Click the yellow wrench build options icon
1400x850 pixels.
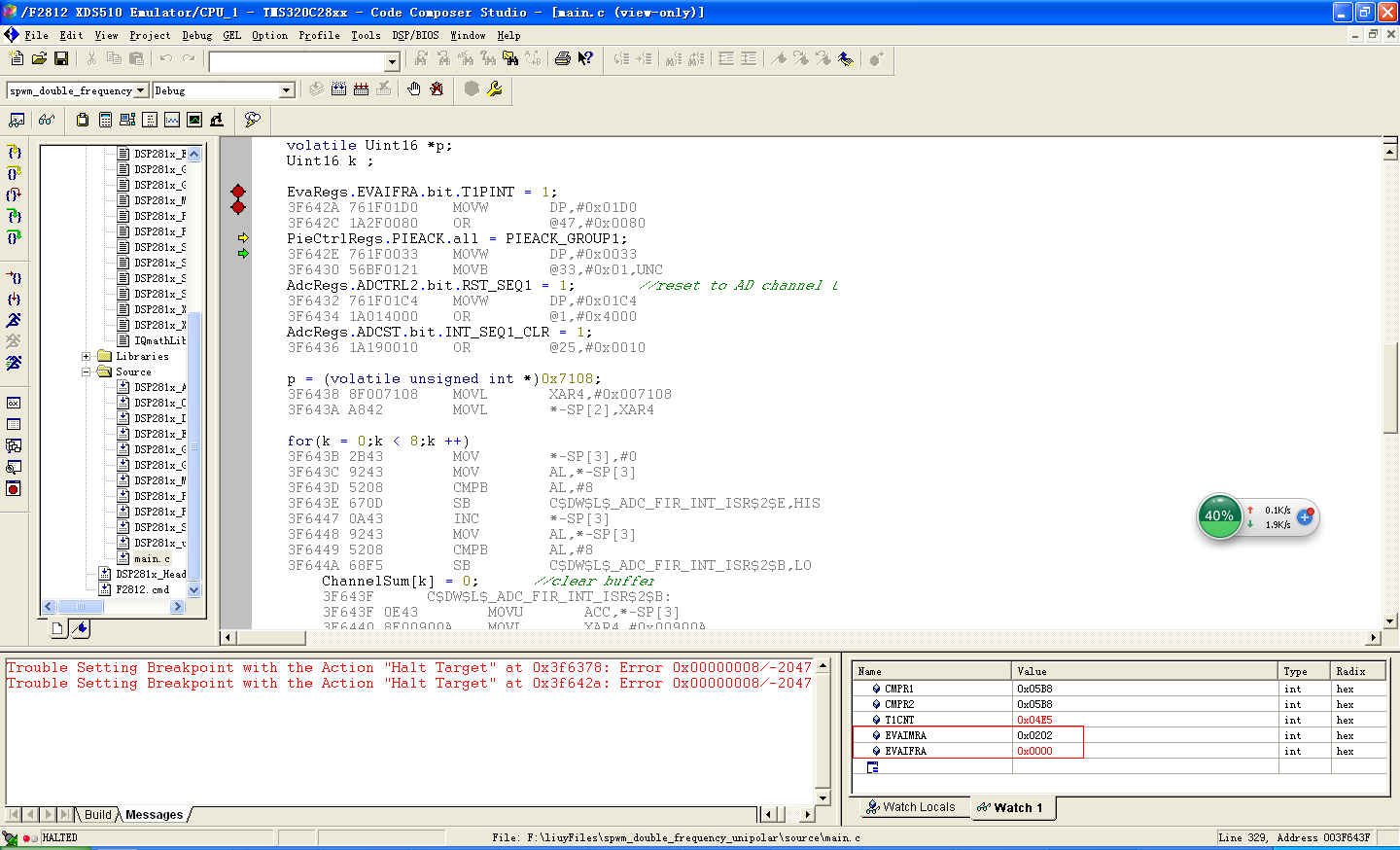(495, 89)
